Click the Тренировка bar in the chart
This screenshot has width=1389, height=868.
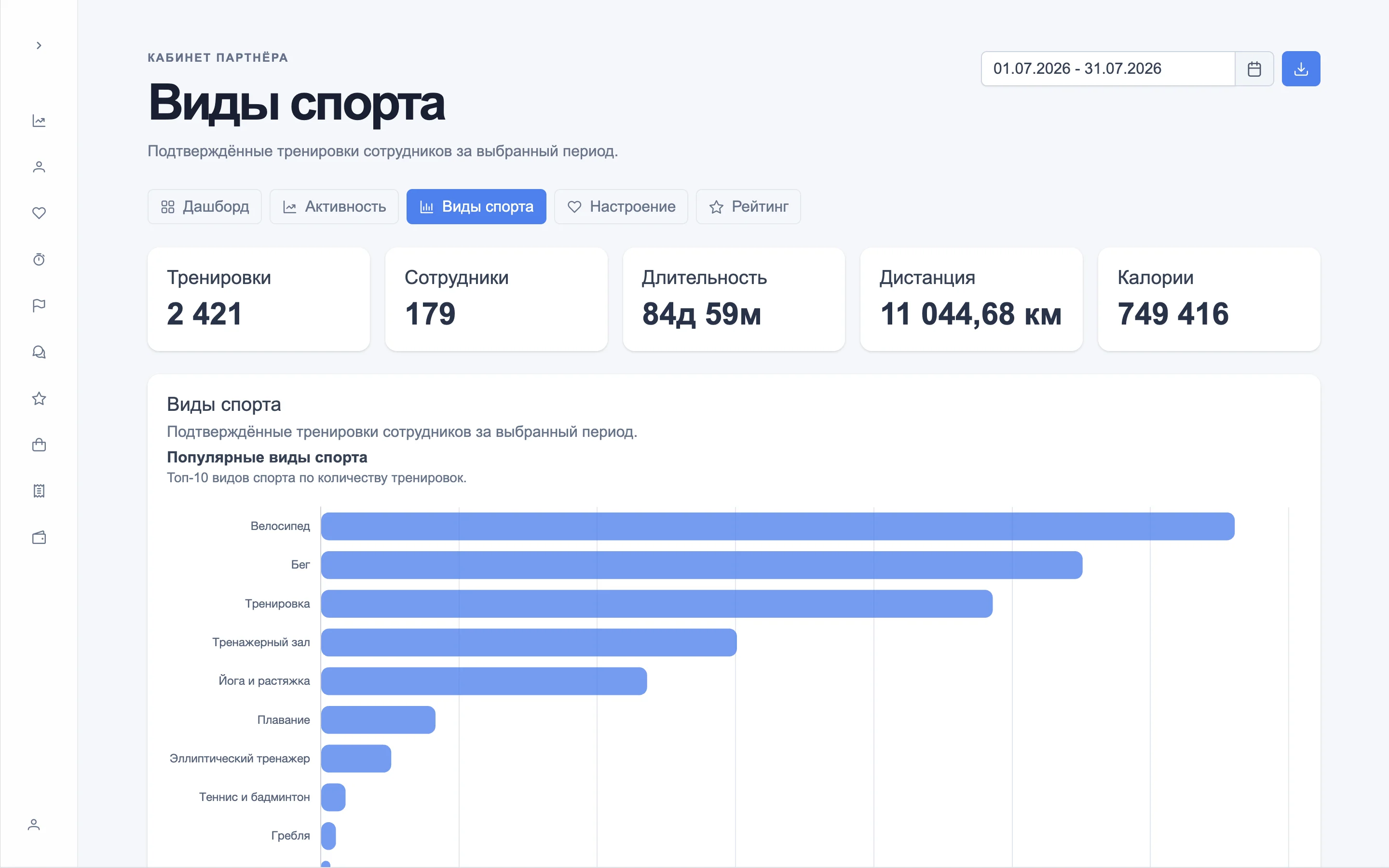point(656,604)
